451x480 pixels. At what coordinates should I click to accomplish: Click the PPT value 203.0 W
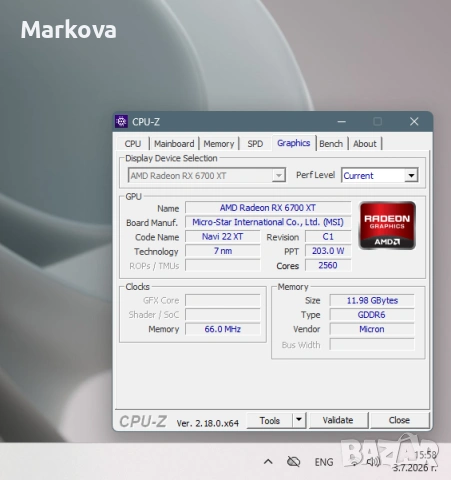328,251
